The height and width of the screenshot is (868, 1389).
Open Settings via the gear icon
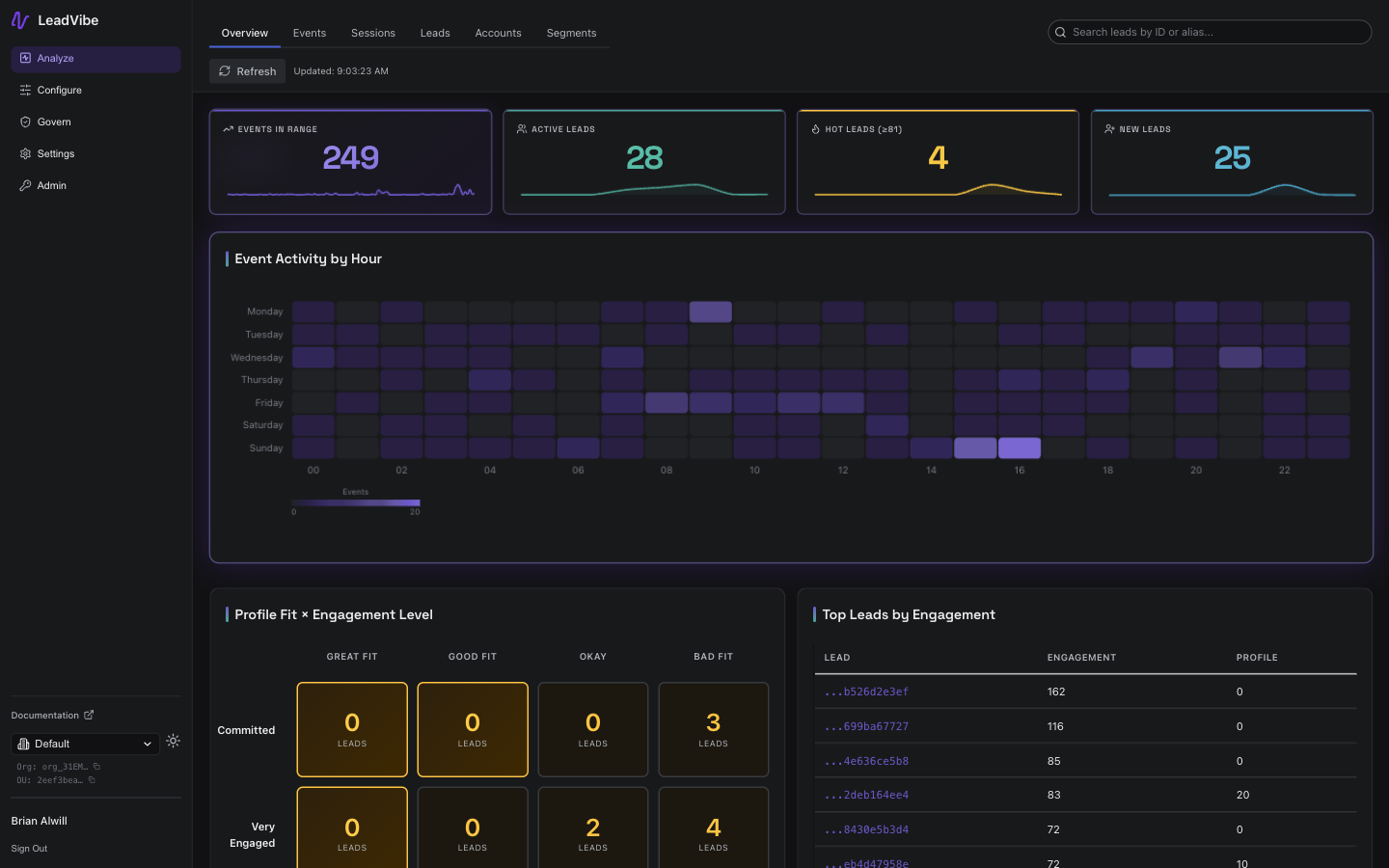tap(23, 153)
